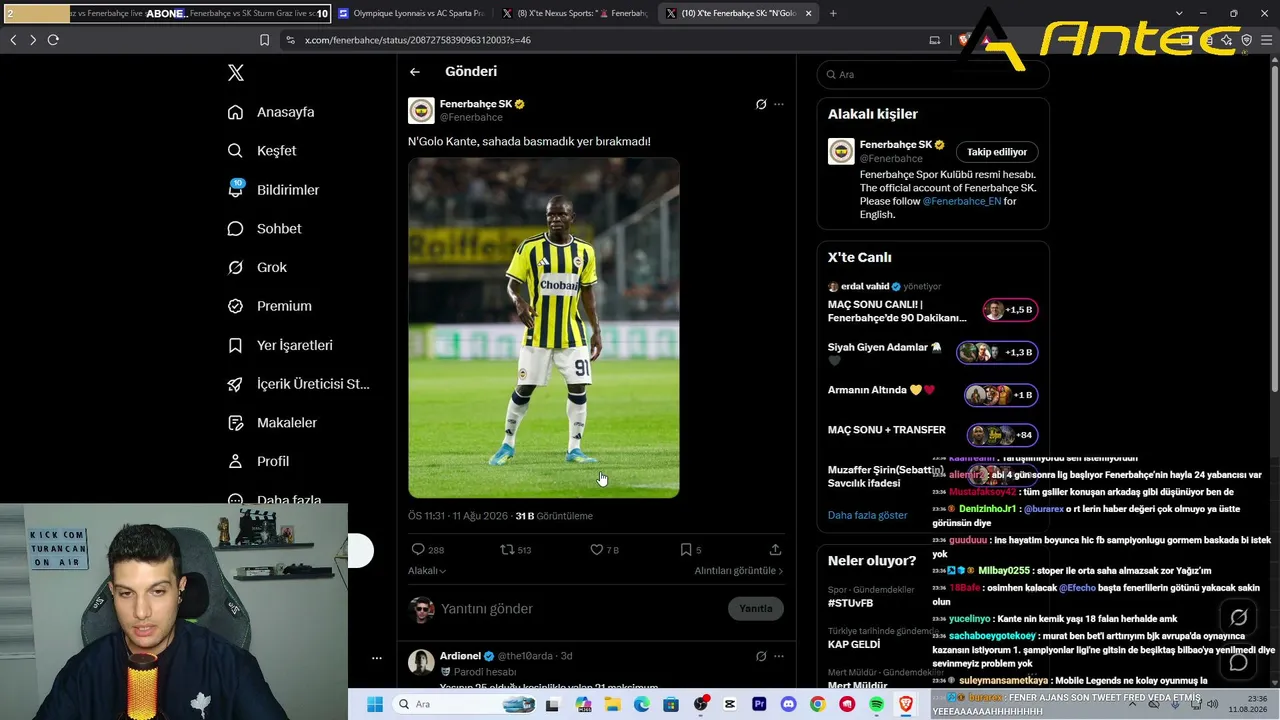Bookmark the post showing 5
This screenshot has width=1280, height=720.
click(x=686, y=549)
